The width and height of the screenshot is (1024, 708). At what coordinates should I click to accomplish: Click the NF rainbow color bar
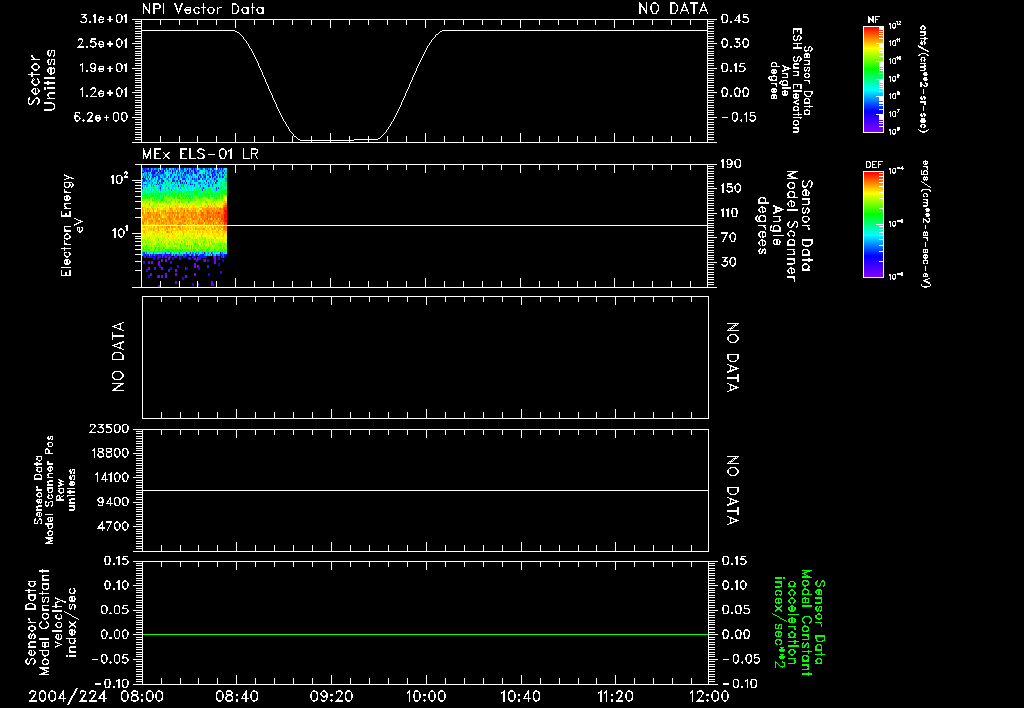click(x=873, y=78)
